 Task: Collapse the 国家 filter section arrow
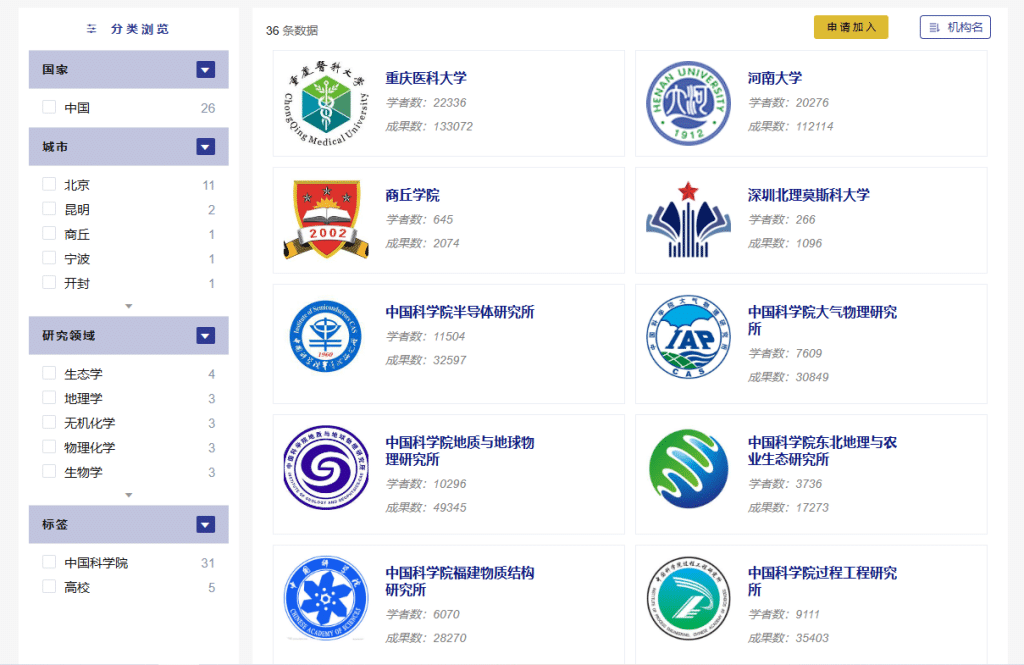click(206, 69)
